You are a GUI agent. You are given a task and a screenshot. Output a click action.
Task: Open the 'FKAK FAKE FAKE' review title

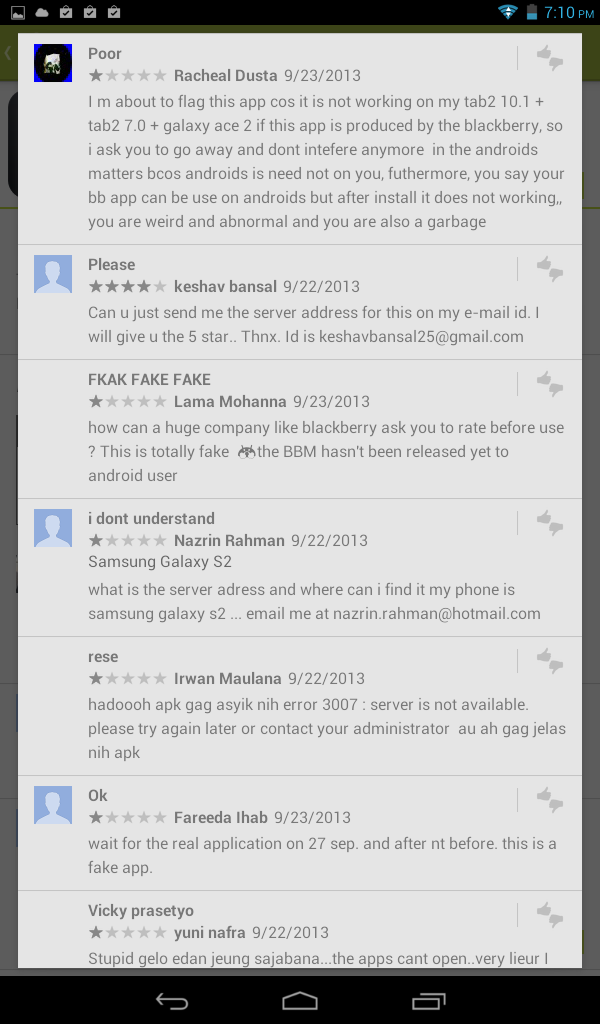(150, 379)
